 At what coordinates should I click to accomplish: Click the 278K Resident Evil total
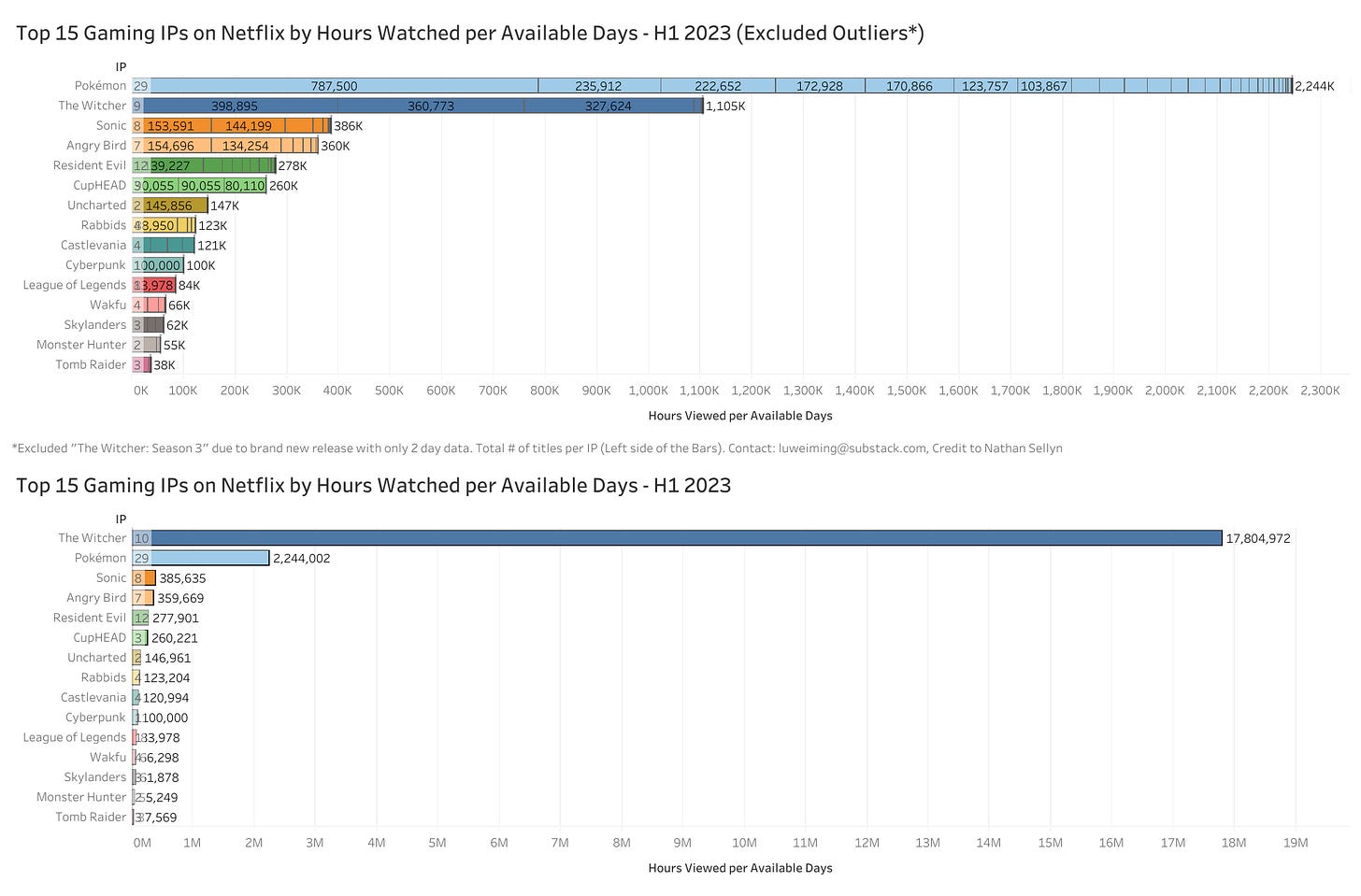pyautogui.click(x=293, y=166)
